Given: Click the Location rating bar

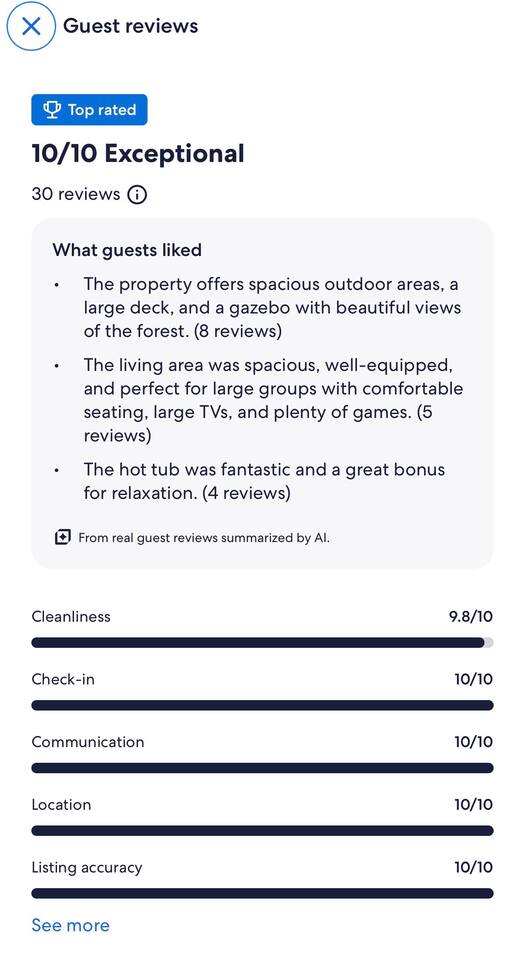Looking at the screenshot, I should click(262, 831).
